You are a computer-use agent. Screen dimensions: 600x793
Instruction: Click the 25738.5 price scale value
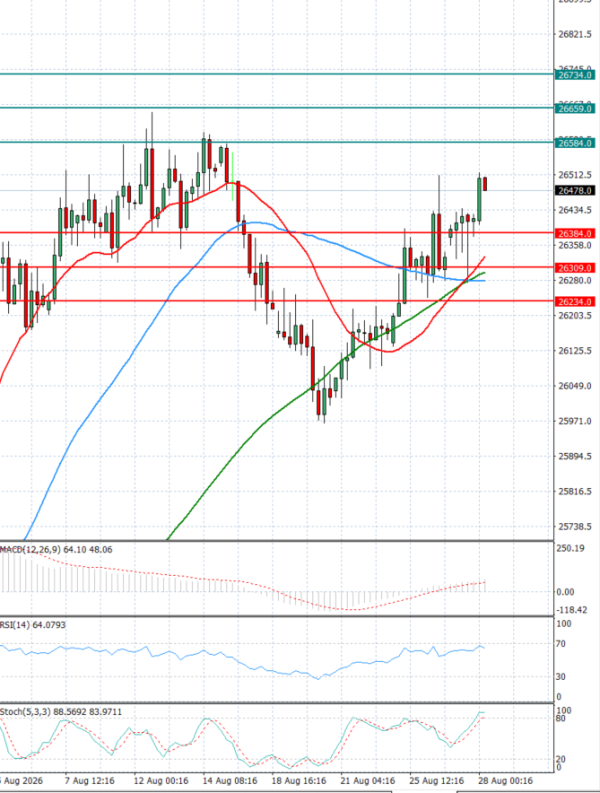[575, 526]
